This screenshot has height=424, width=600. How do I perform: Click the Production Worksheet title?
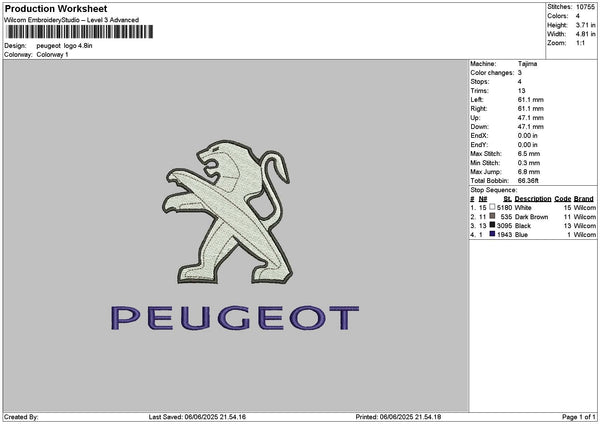[x=56, y=8]
